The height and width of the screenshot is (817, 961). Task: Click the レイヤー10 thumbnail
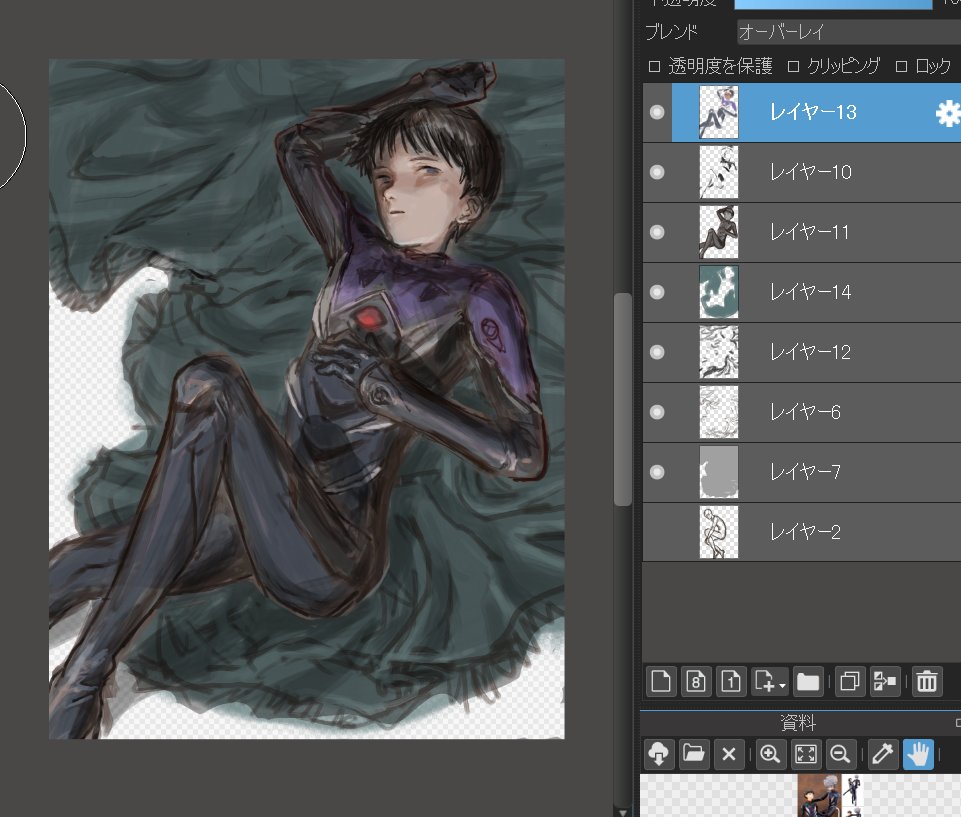719,172
